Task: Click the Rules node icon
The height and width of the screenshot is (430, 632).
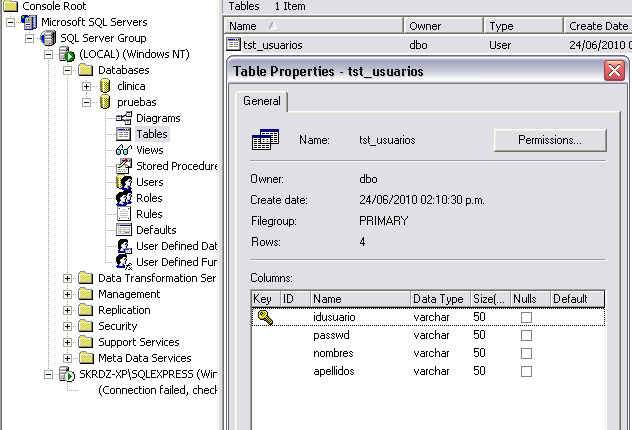Action: pos(124,214)
